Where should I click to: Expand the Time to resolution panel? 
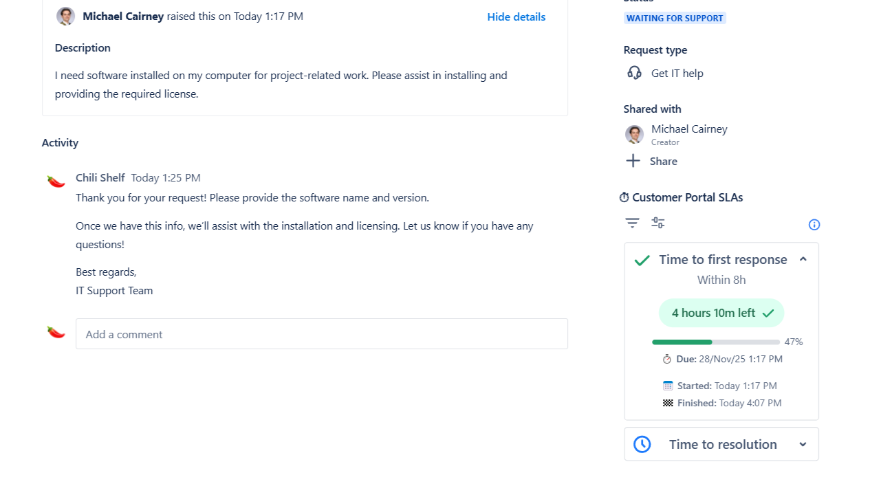click(x=803, y=444)
